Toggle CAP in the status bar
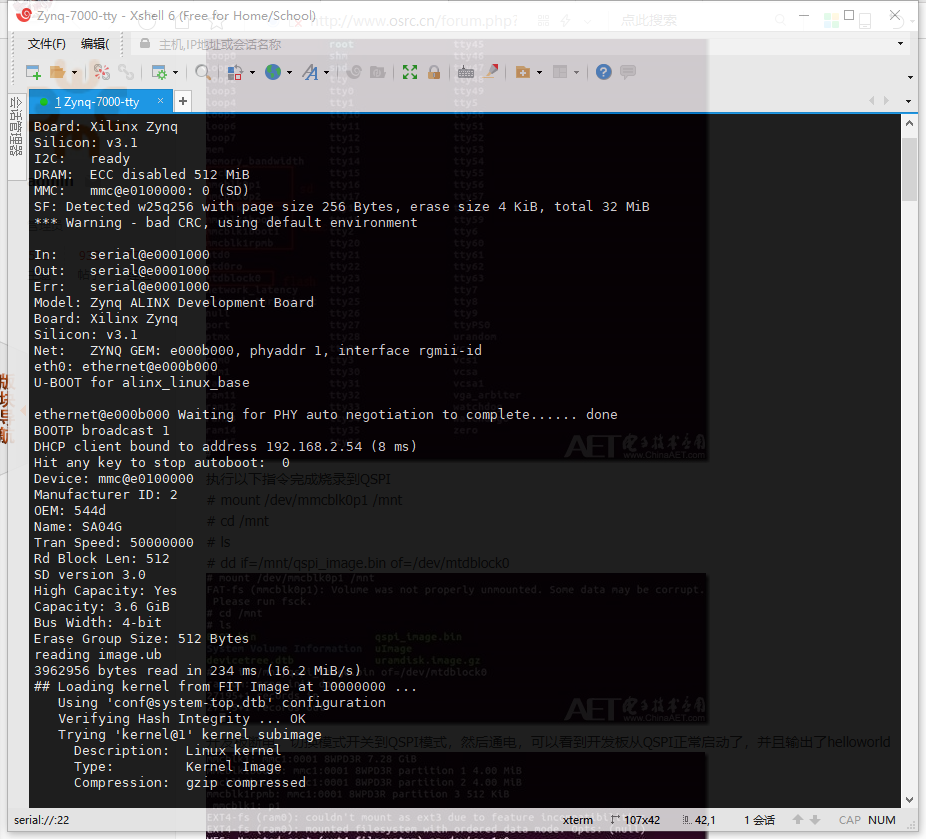Viewport: 926px width, 839px height. tap(850, 819)
